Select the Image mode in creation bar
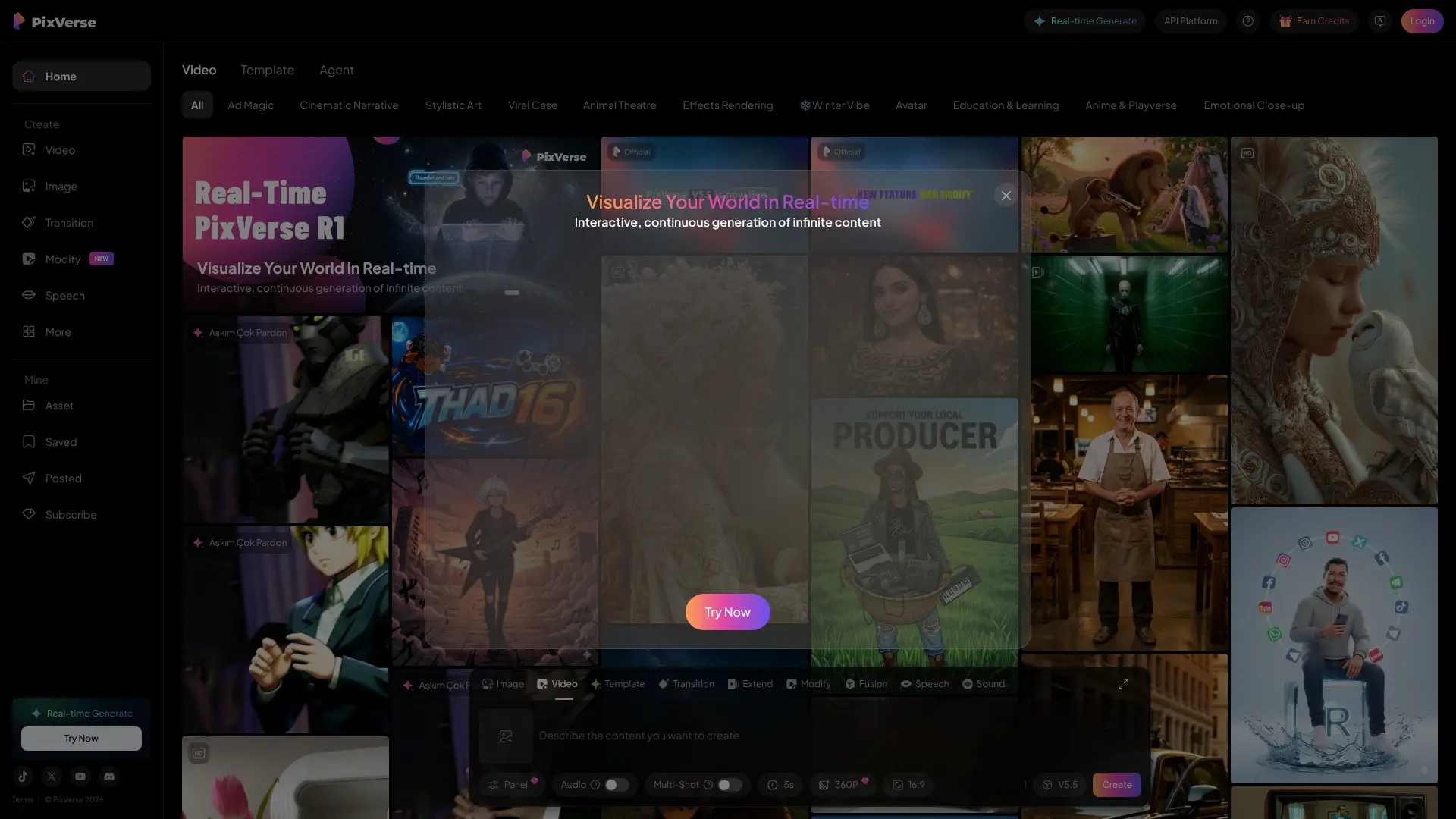The image size is (1456, 819). click(x=503, y=684)
